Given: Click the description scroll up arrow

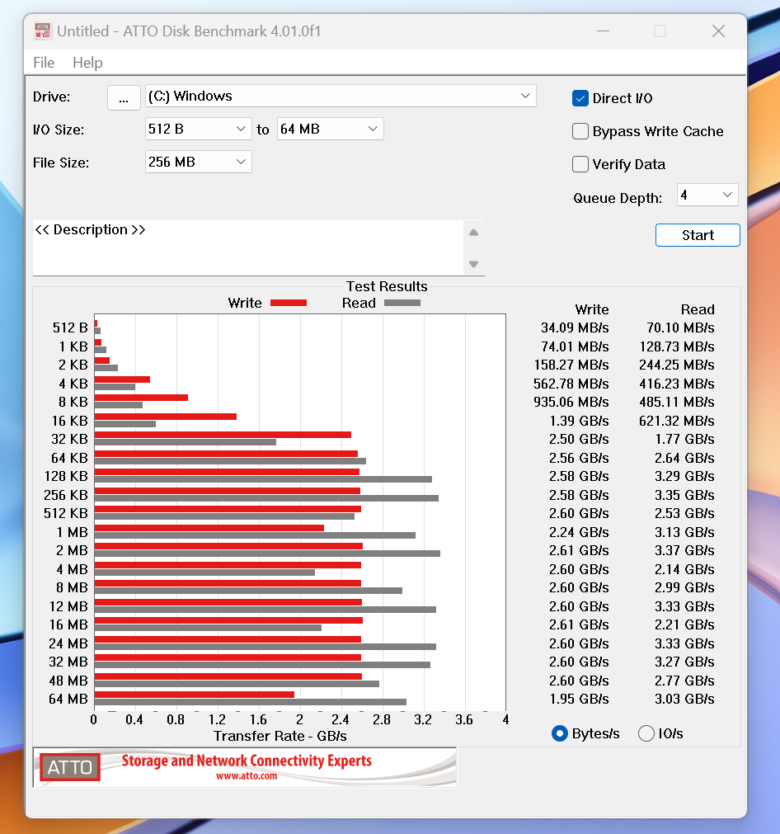Looking at the screenshot, I should click(x=474, y=232).
